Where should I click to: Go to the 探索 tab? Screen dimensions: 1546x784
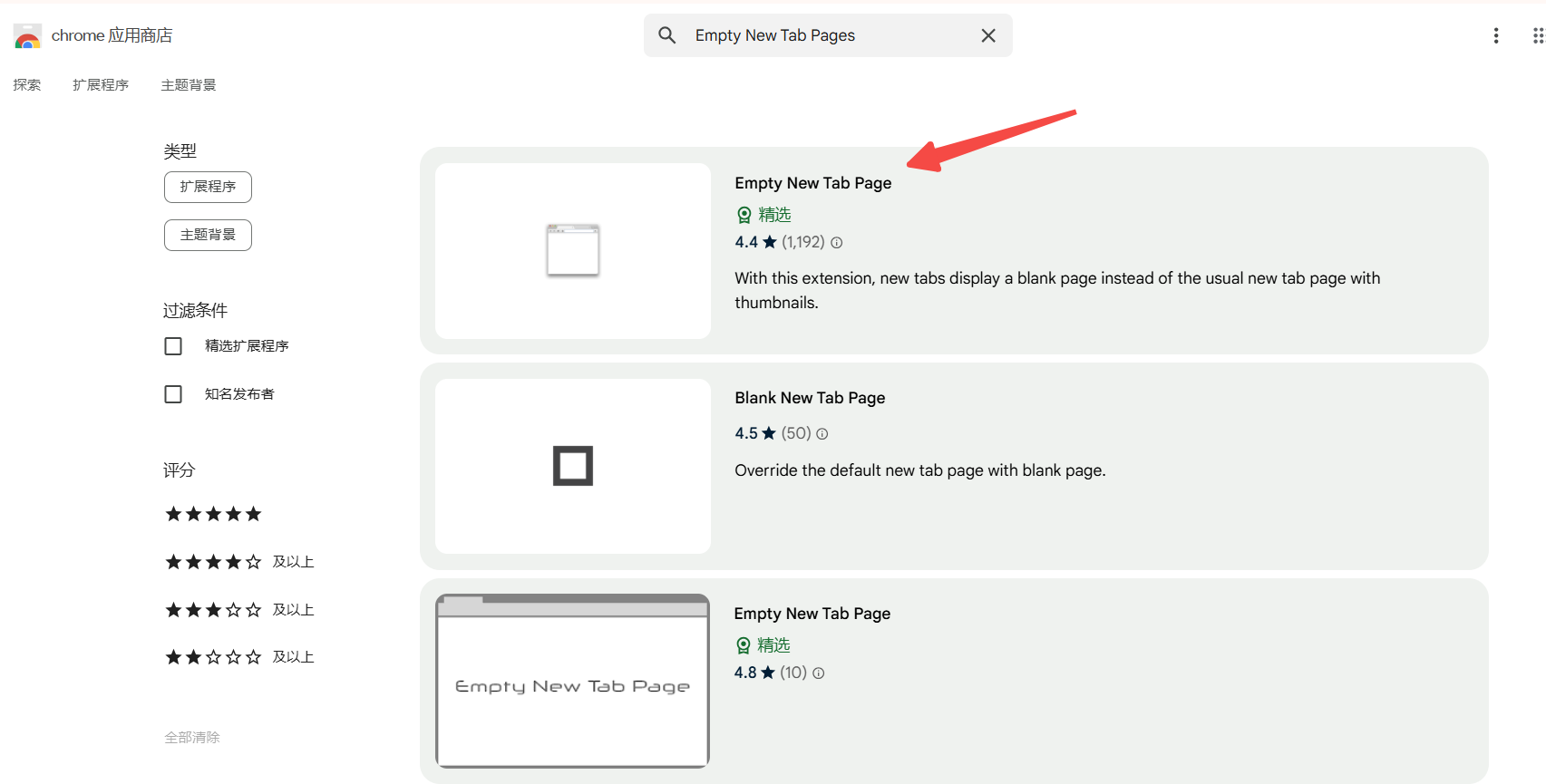tap(27, 85)
